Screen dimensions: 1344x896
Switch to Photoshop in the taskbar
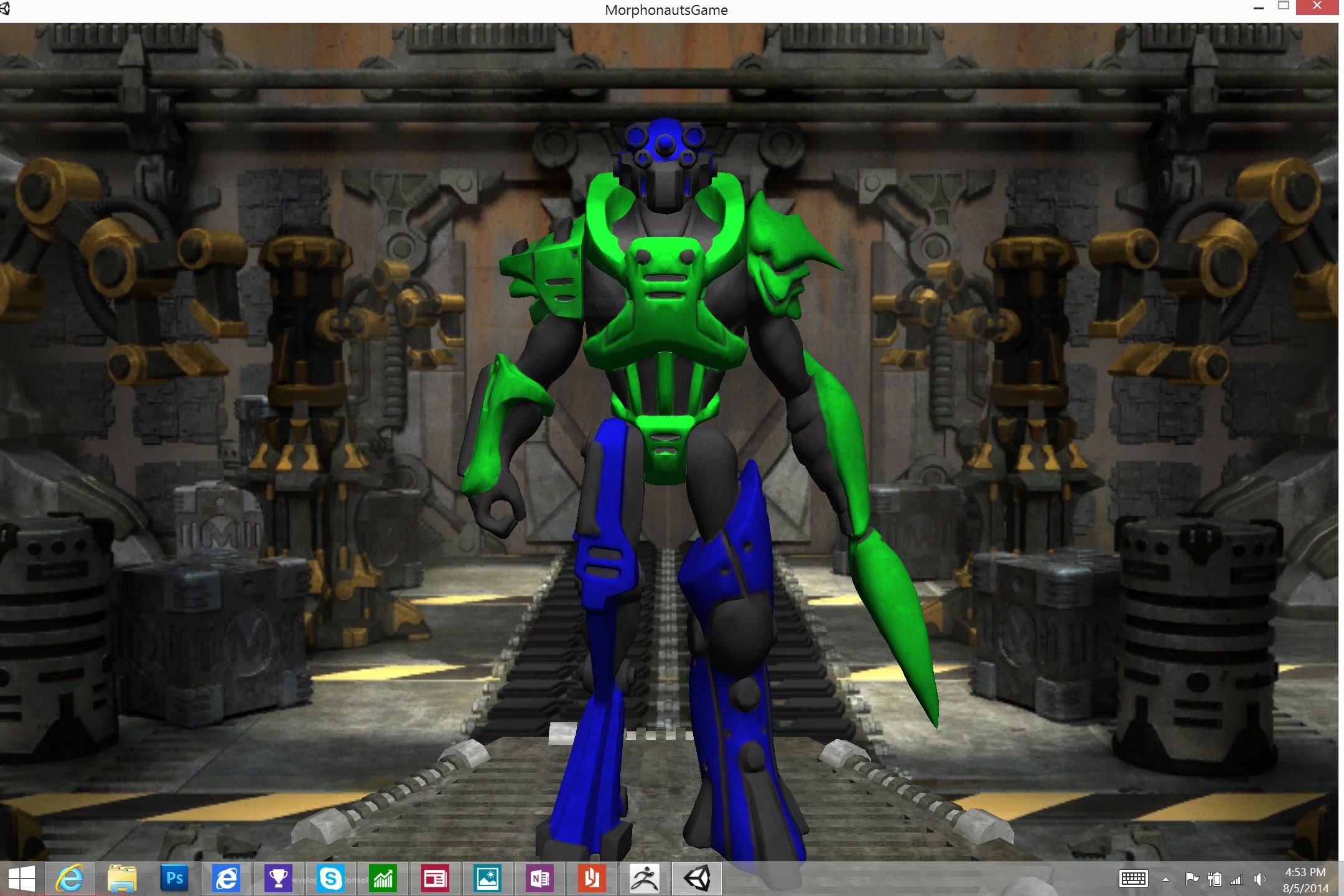(x=174, y=879)
